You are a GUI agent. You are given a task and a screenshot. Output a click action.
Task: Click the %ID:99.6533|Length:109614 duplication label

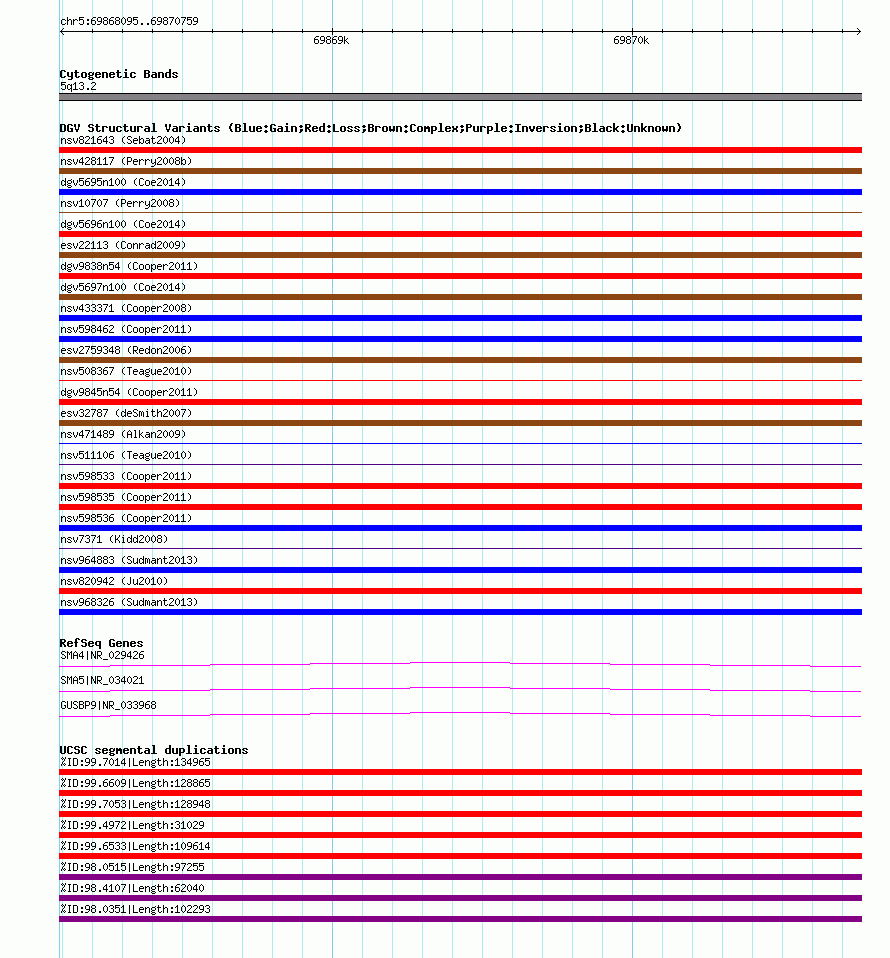(x=135, y=846)
